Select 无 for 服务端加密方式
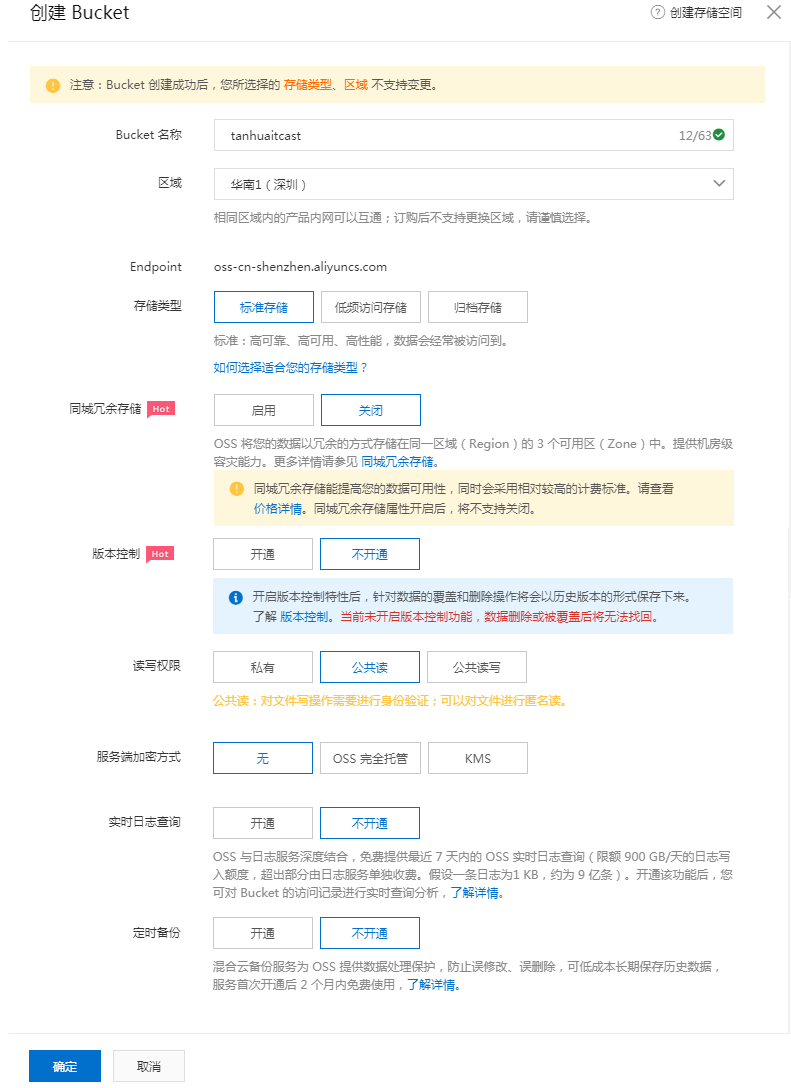The width and height of the screenshot is (791, 1088). 263,758
